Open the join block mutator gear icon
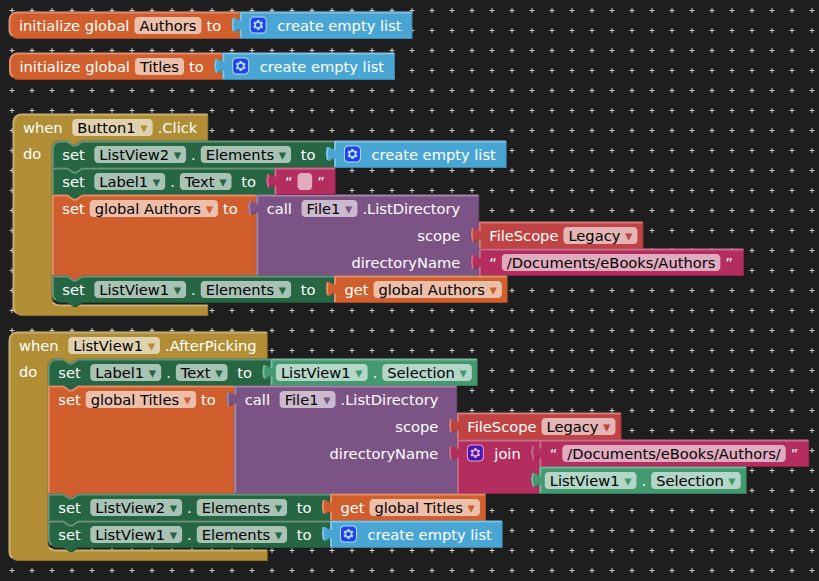Screen dimensions: 819x581 [x=475, y=453]
